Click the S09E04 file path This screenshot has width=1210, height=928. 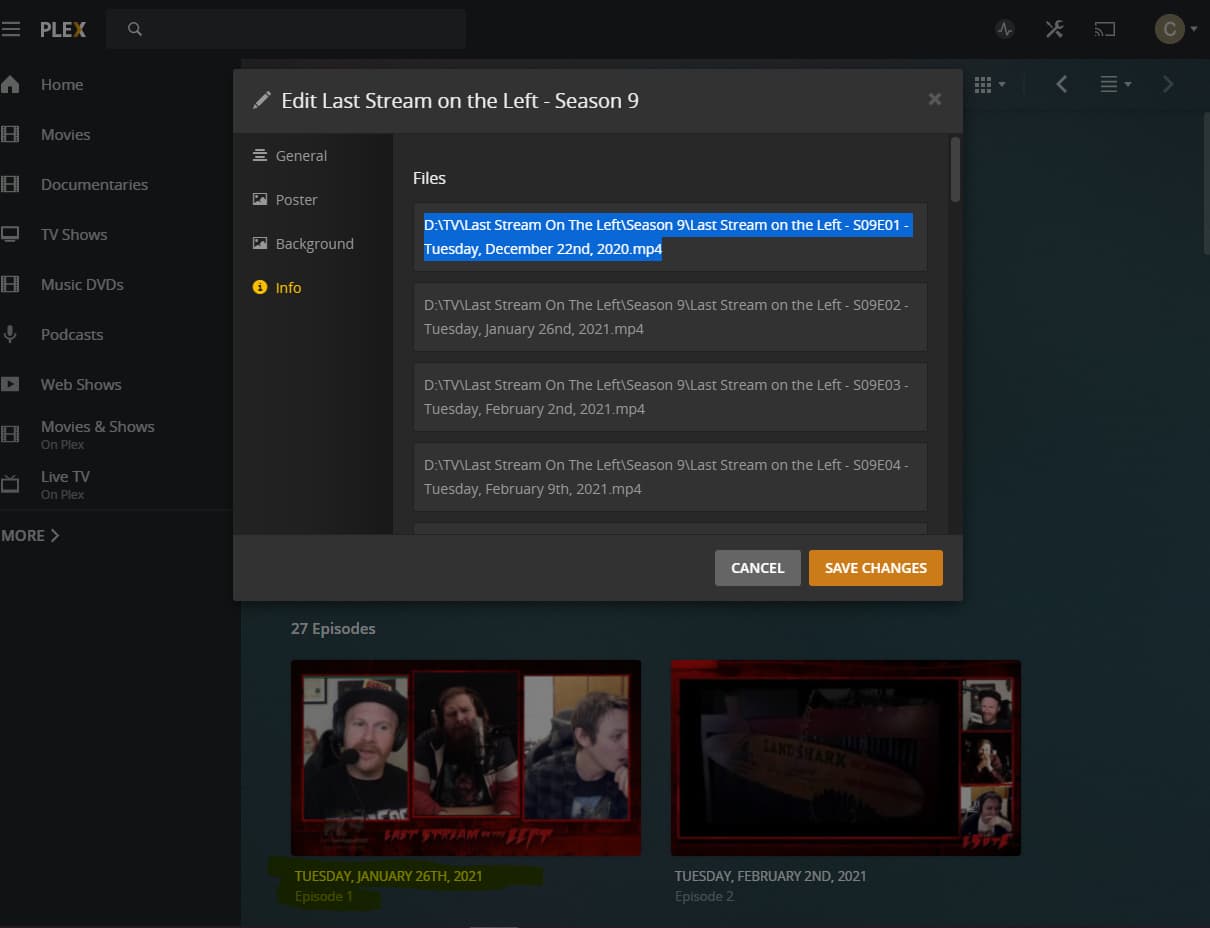click(x=669, y=477)
